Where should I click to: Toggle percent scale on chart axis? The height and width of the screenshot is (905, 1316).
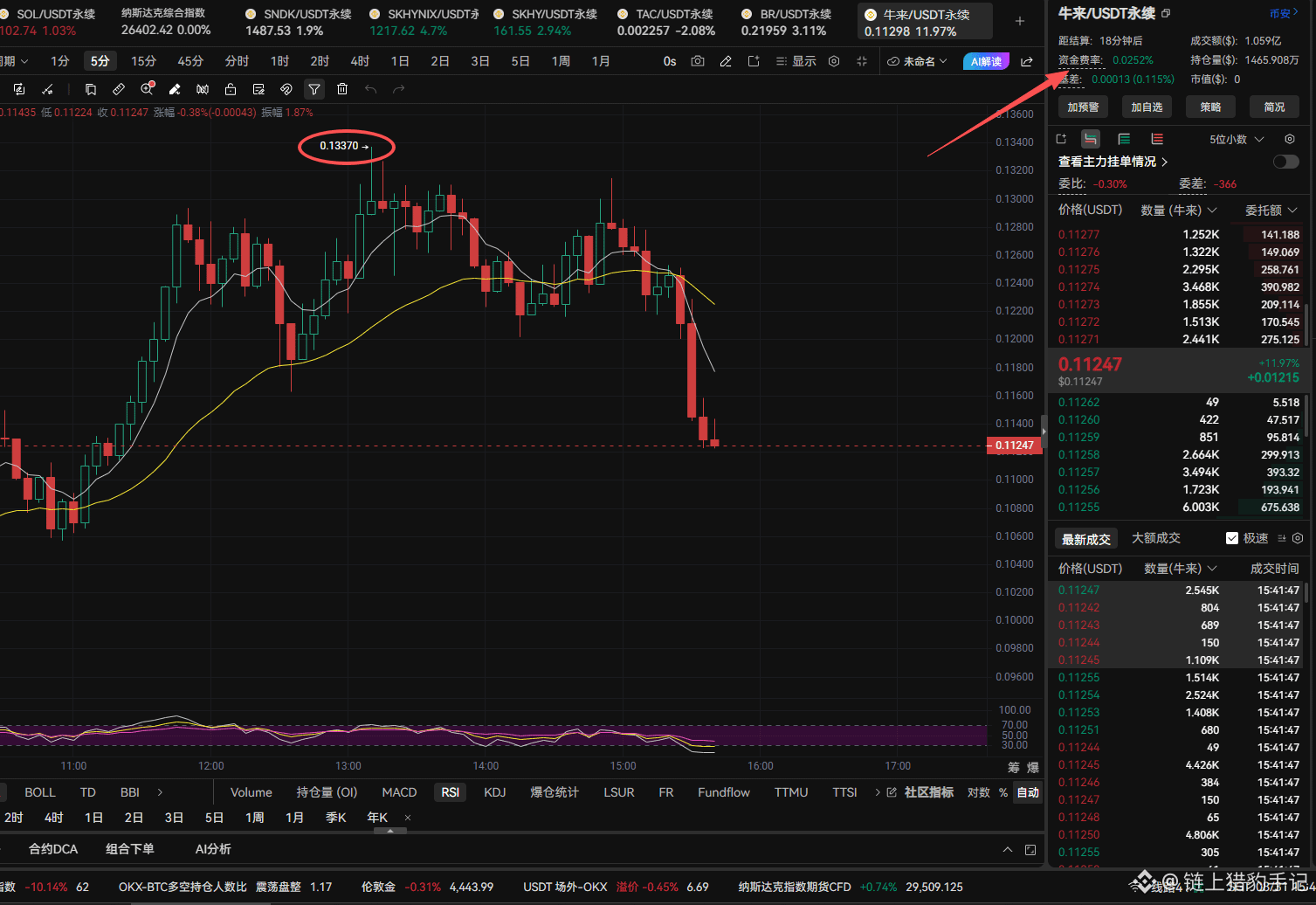[1003, 792]
